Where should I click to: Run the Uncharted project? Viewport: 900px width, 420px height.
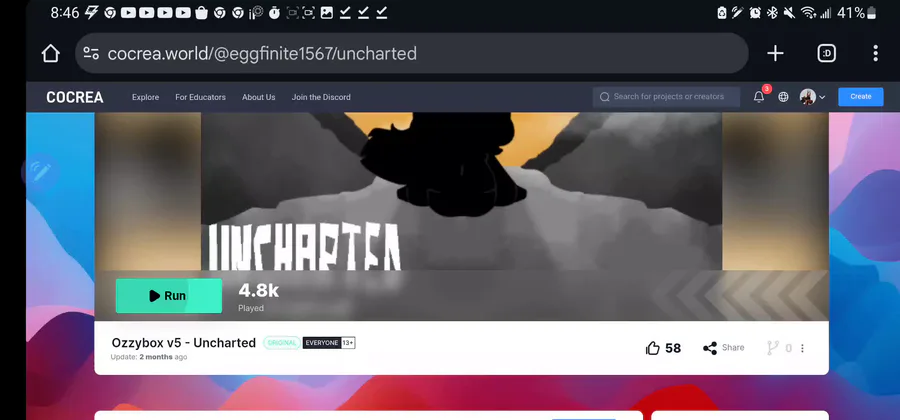point(169,296)
